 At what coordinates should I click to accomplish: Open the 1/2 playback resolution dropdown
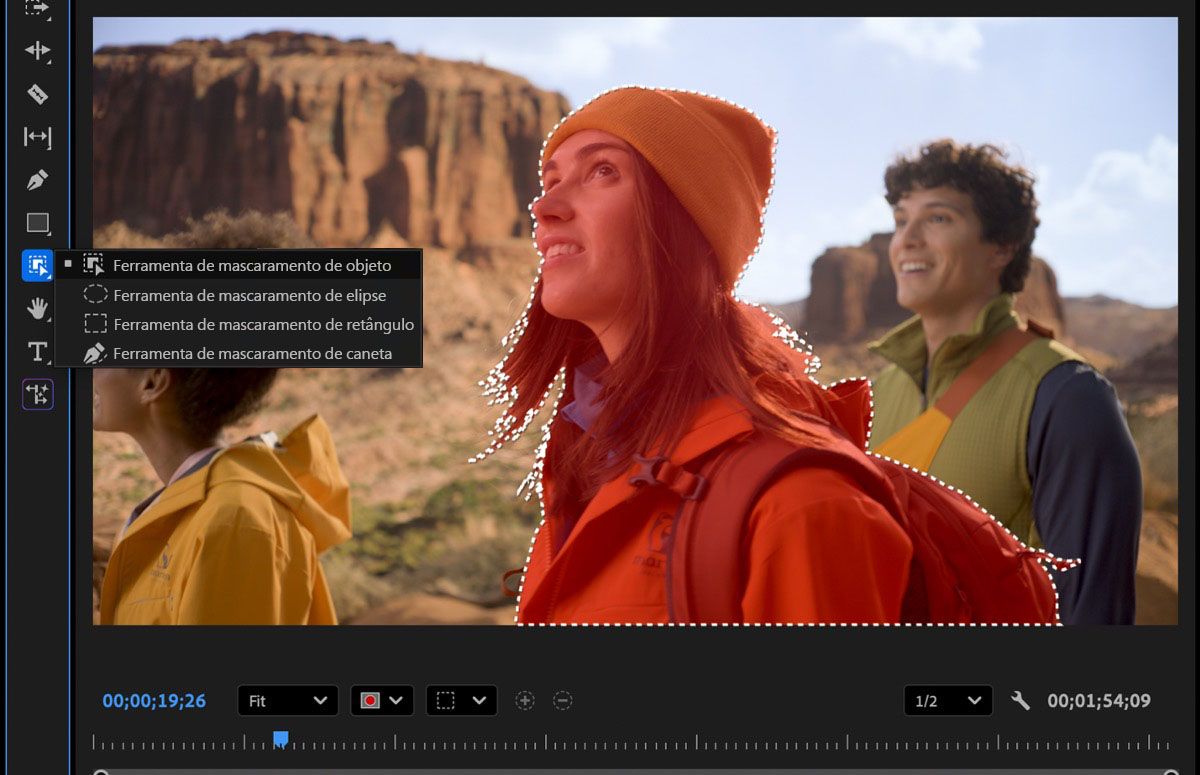click(948, 701)
